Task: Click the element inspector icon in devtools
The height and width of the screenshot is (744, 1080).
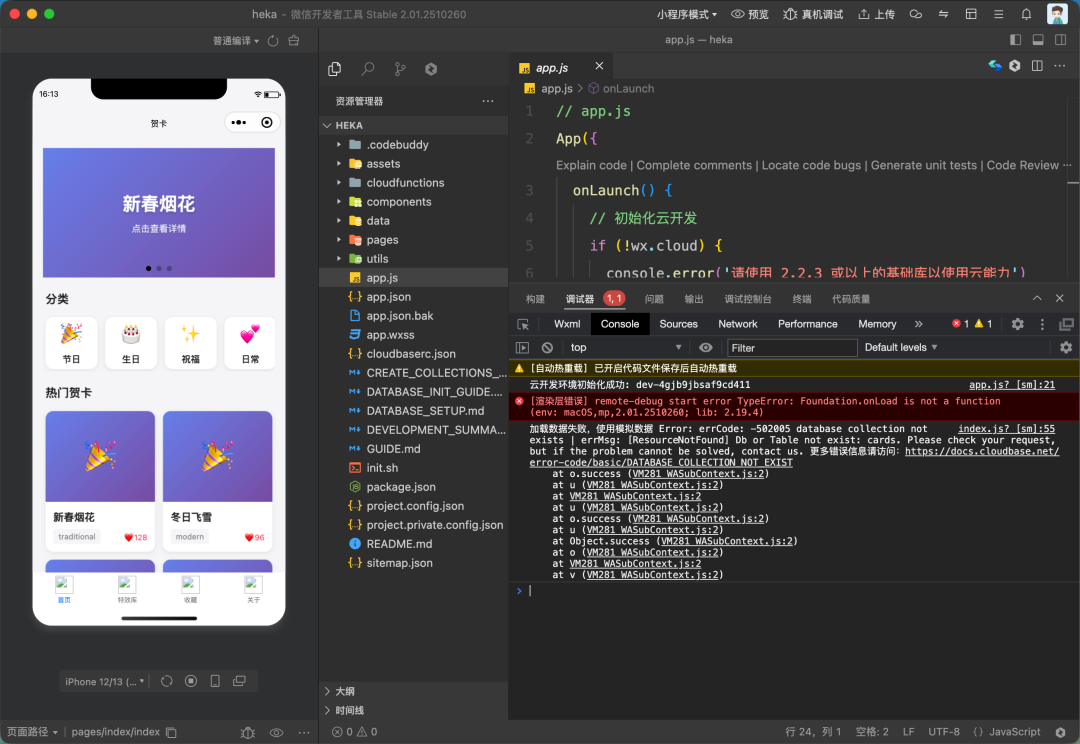Action: coord(523,324)
